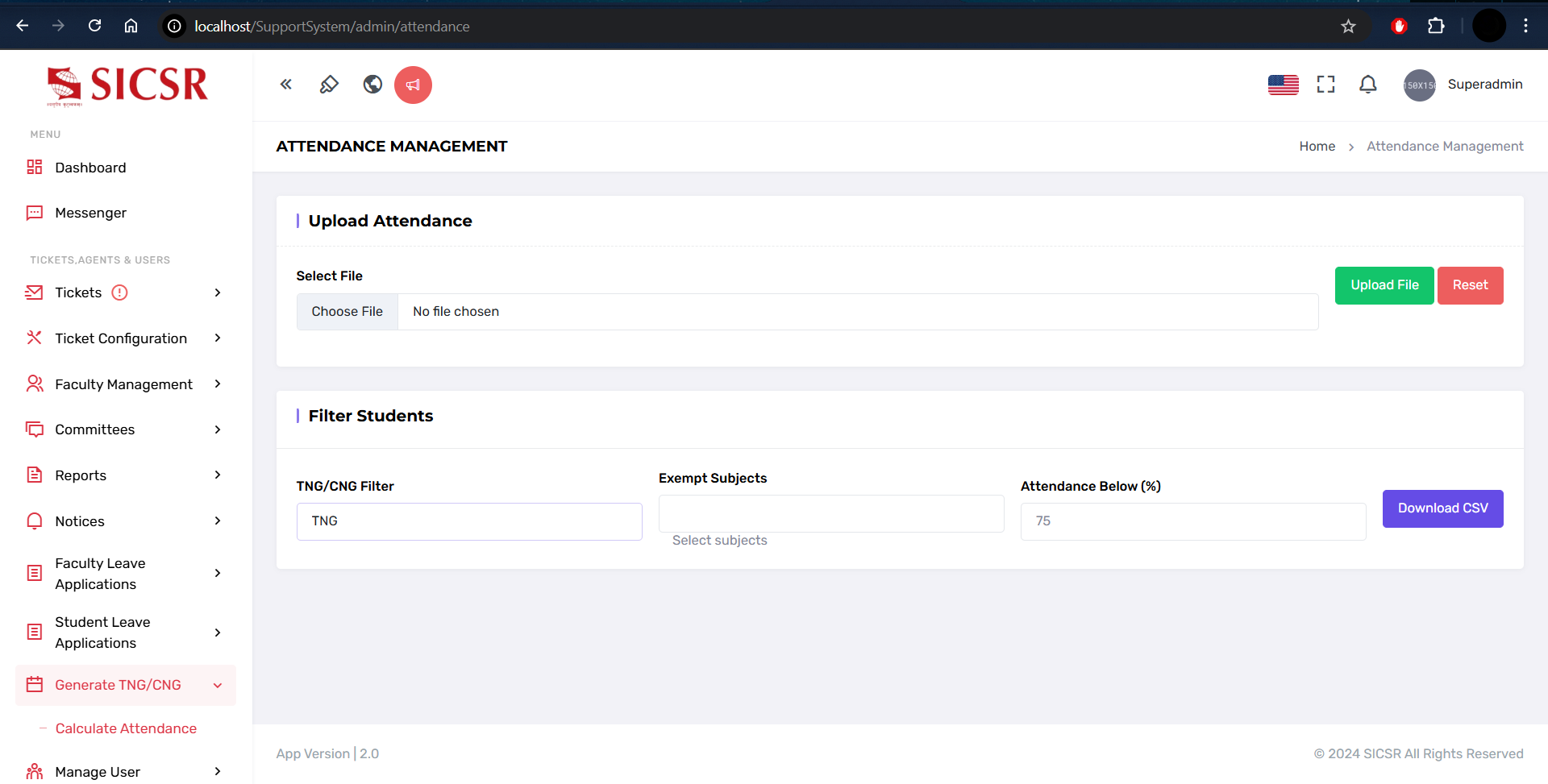Expand the Tickets submenu chevron
This screenshot has width=1548, height=784.
(x=218, y=292)
